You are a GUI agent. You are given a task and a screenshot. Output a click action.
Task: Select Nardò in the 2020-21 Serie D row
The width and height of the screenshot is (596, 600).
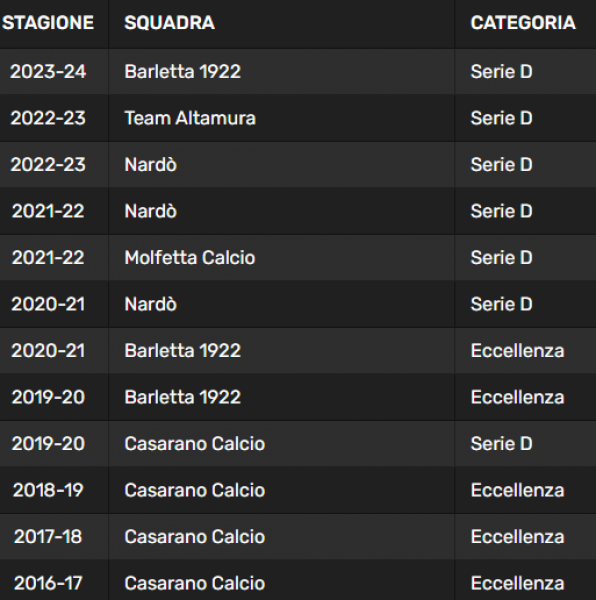150,304
